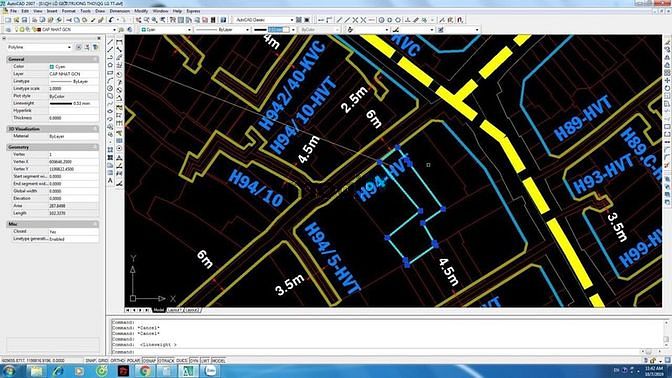
Task: Toggle ORTHO mode in status bar
Action: [118, 361]
